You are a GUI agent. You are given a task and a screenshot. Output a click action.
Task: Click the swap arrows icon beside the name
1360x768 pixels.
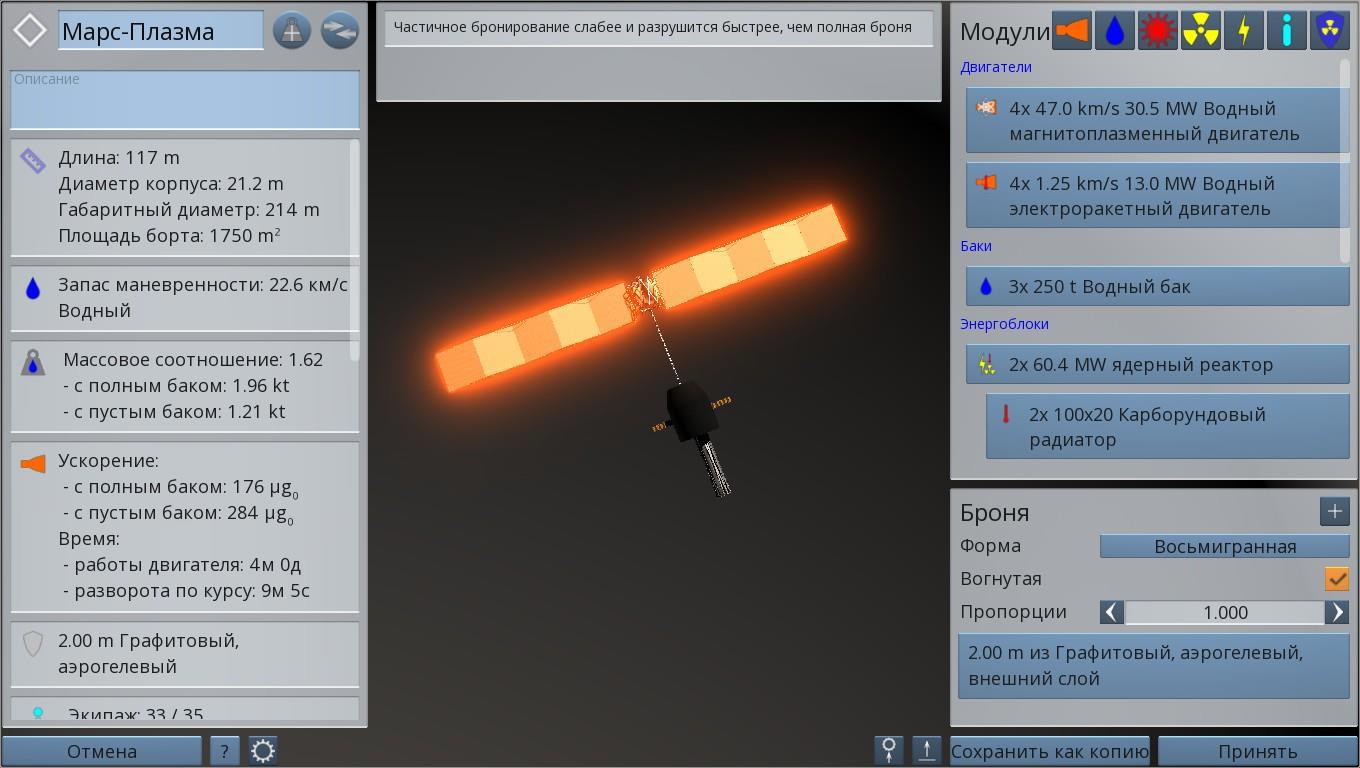(x=340, y=31)
